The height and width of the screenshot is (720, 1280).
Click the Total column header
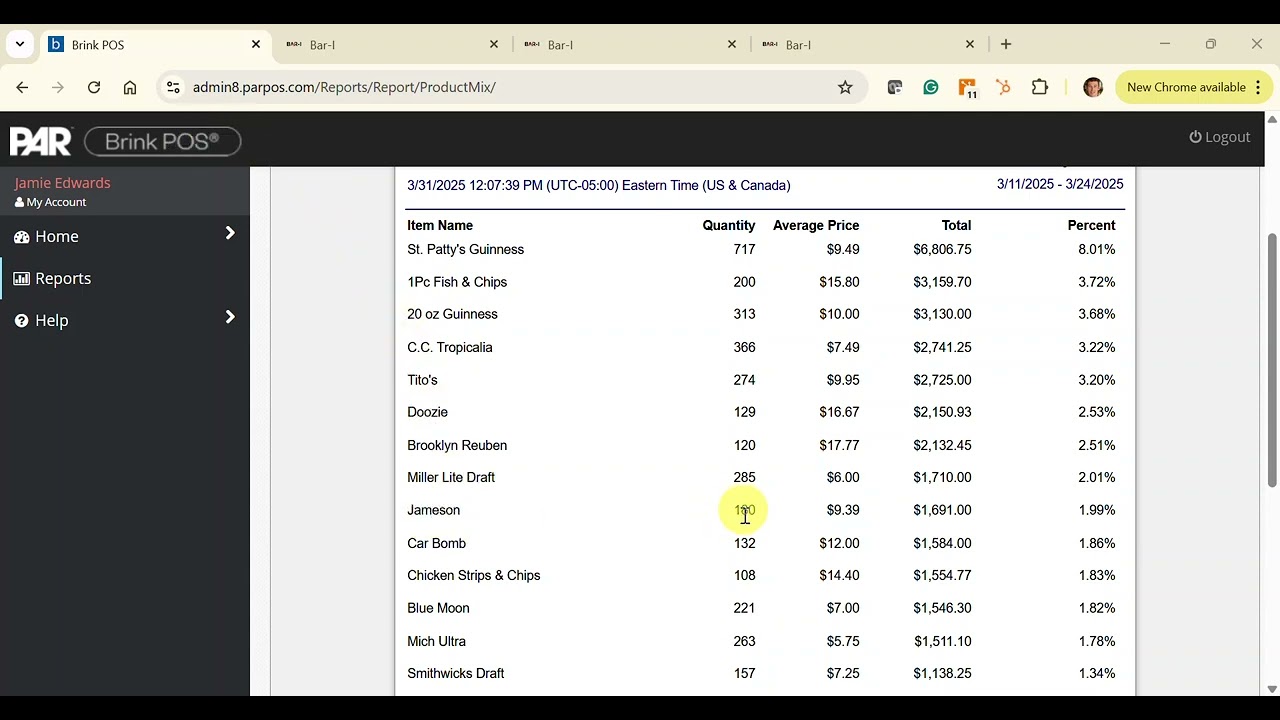coord(956,226)
